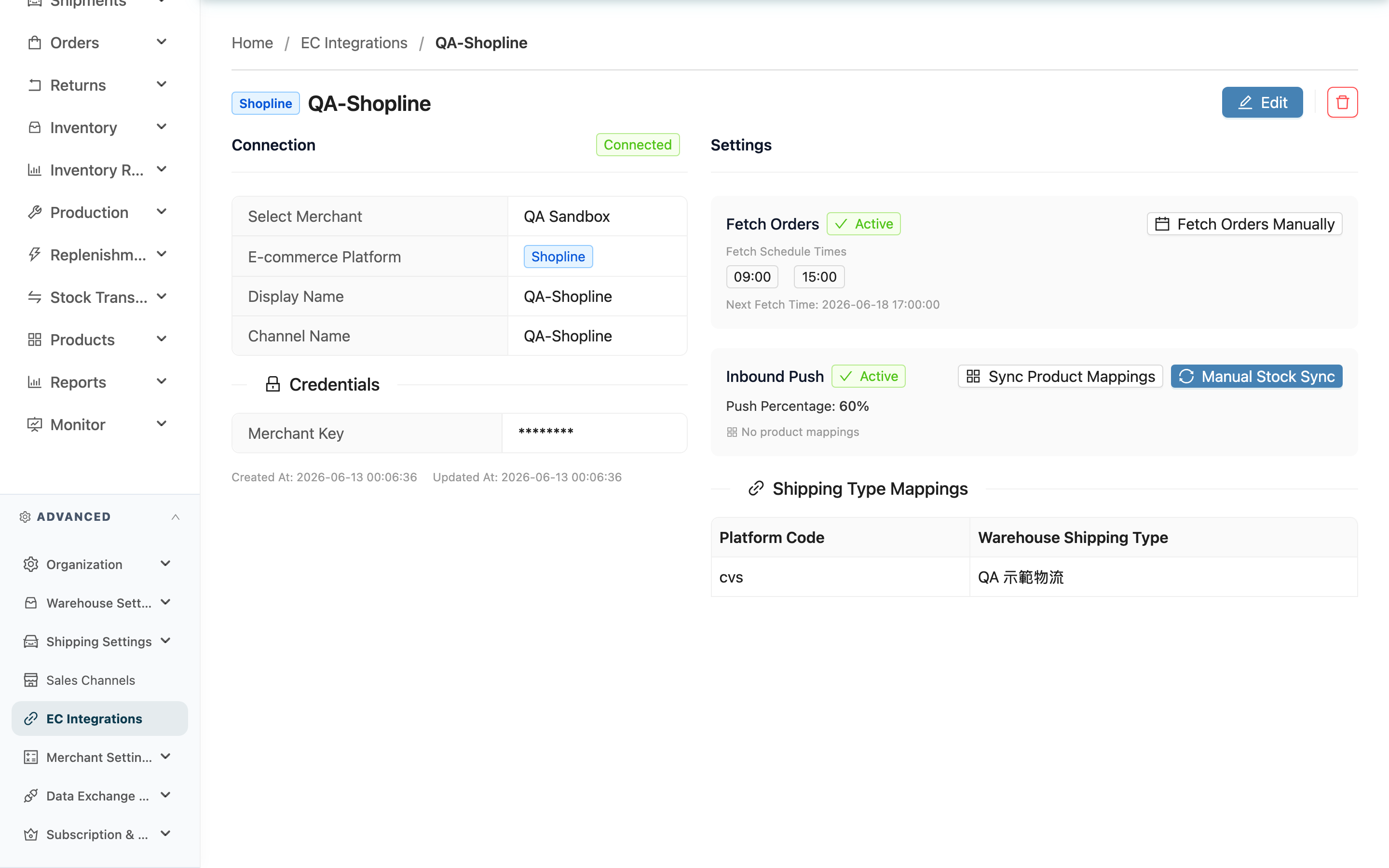The width and height of the screenshot is (1389, 868).
Task: Click the Returns icon in sidebar
Action: [34, 85]
